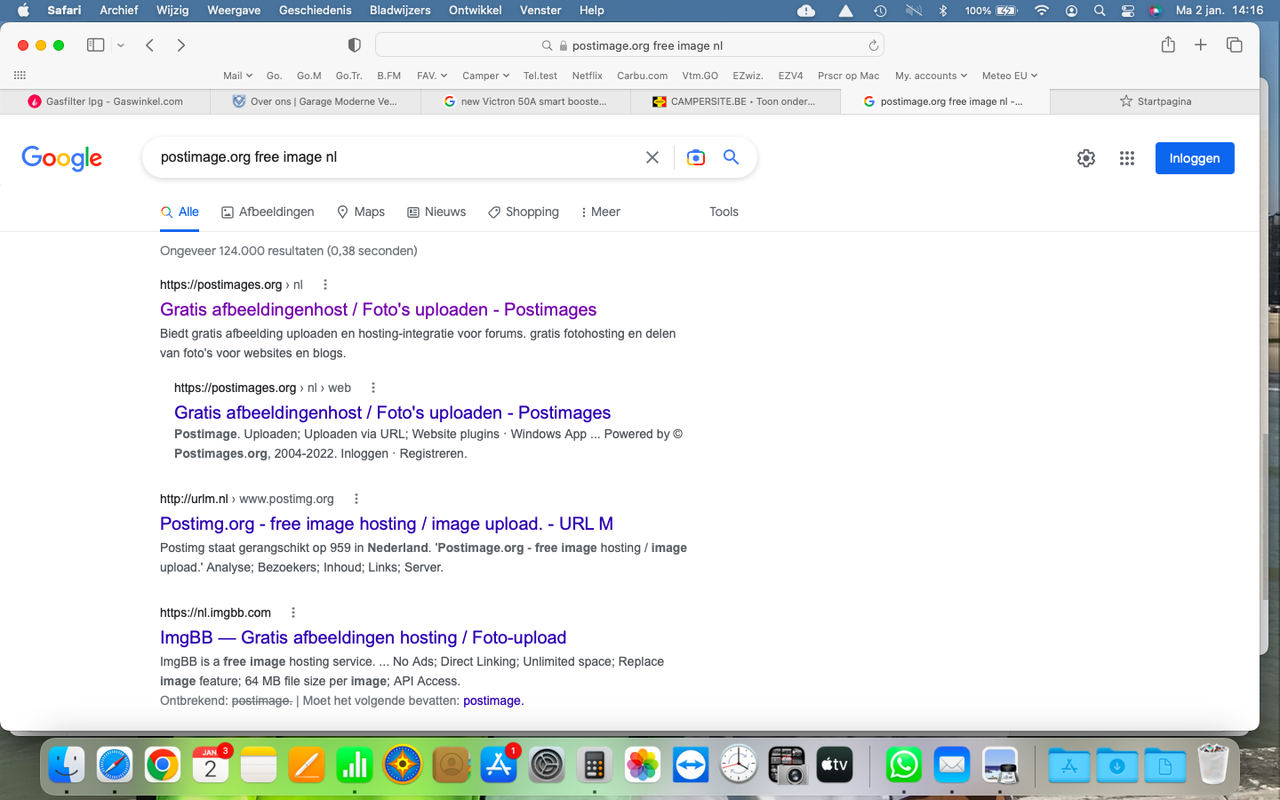Open the Netflix bookmark
The height and width of the screenshot is (800, 1280).
[x=587, y=75]
